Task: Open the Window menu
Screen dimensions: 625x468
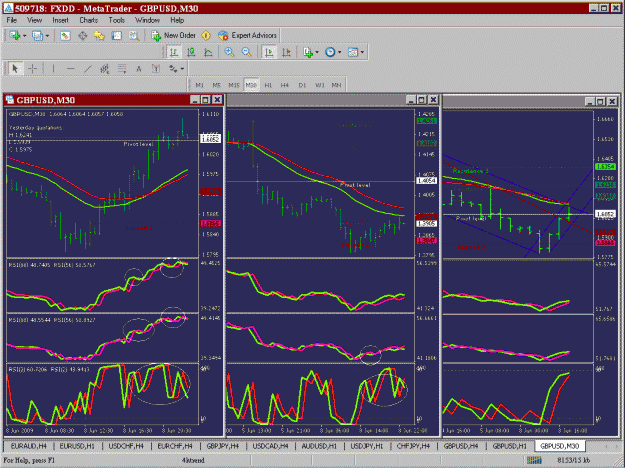Action: coord(147,20)
